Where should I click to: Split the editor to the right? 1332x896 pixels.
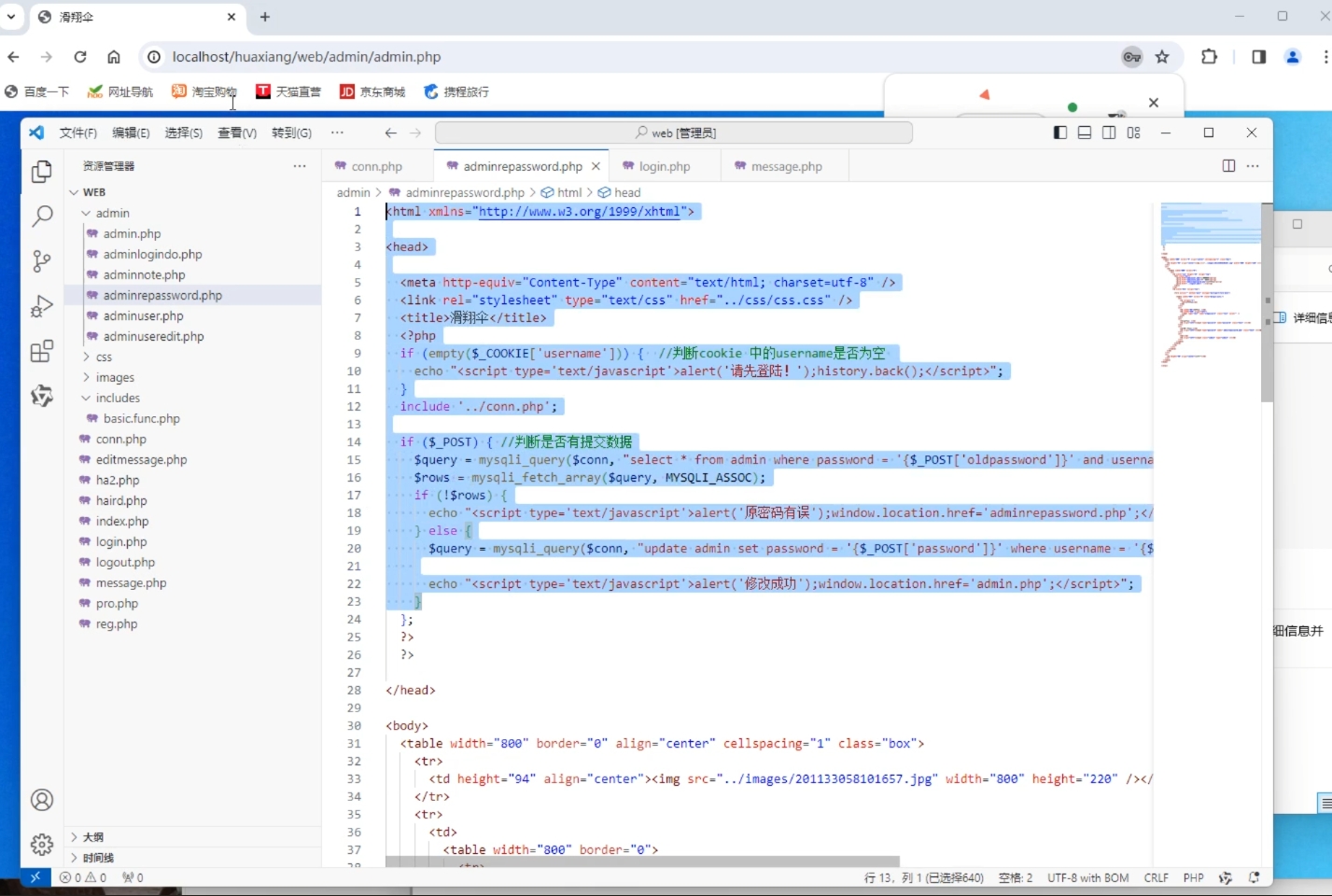(1228, 165)
